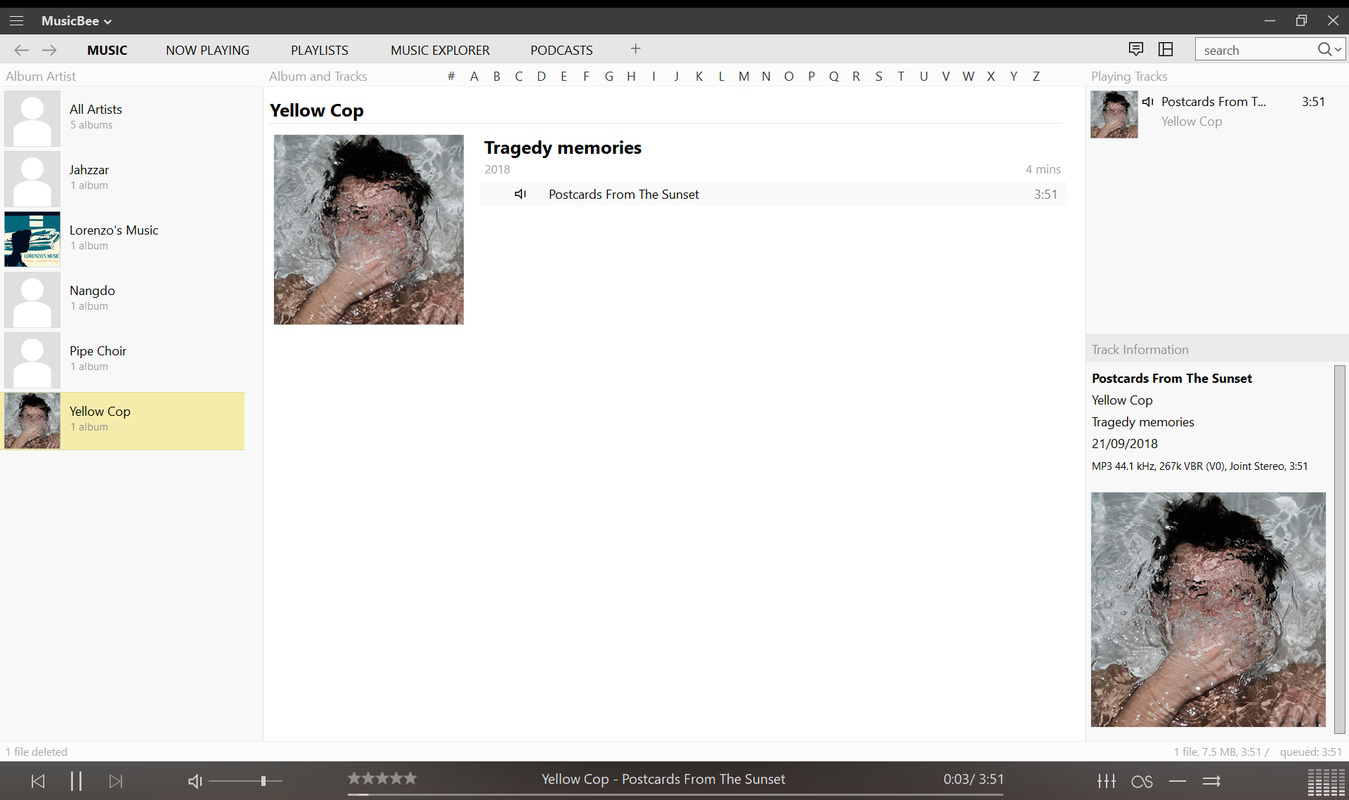Toggle the repeat mode dash icon

[x=1178, y=781]
